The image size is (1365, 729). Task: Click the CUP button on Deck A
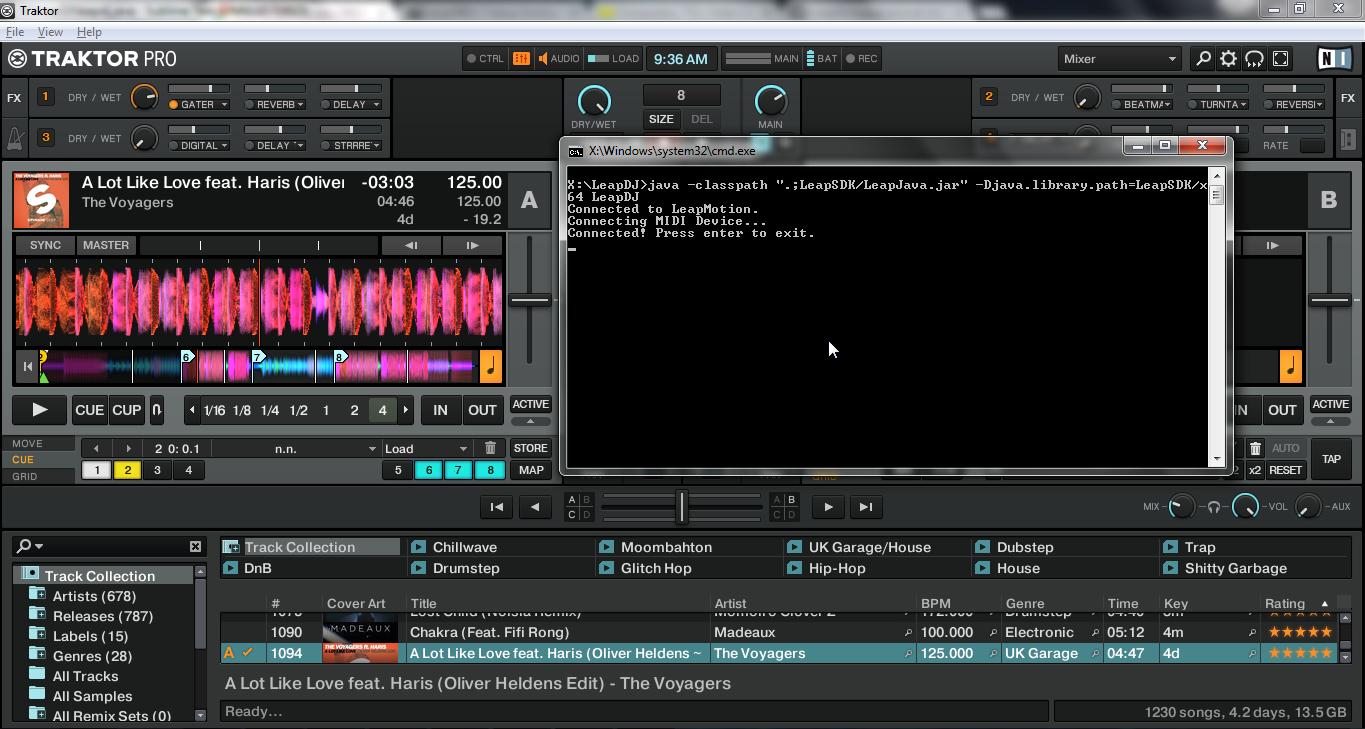(127, 410)
